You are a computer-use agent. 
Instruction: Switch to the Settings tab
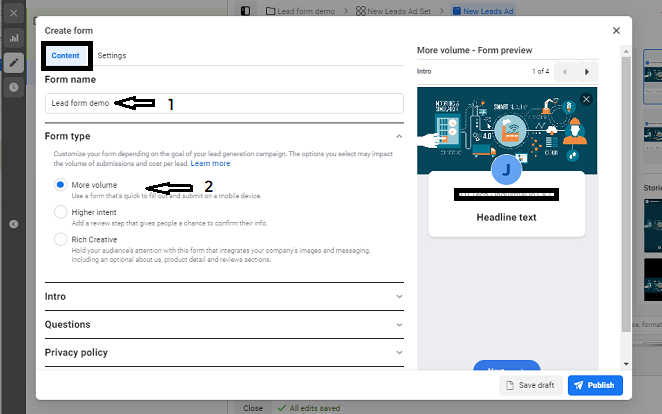coord(112,56)
